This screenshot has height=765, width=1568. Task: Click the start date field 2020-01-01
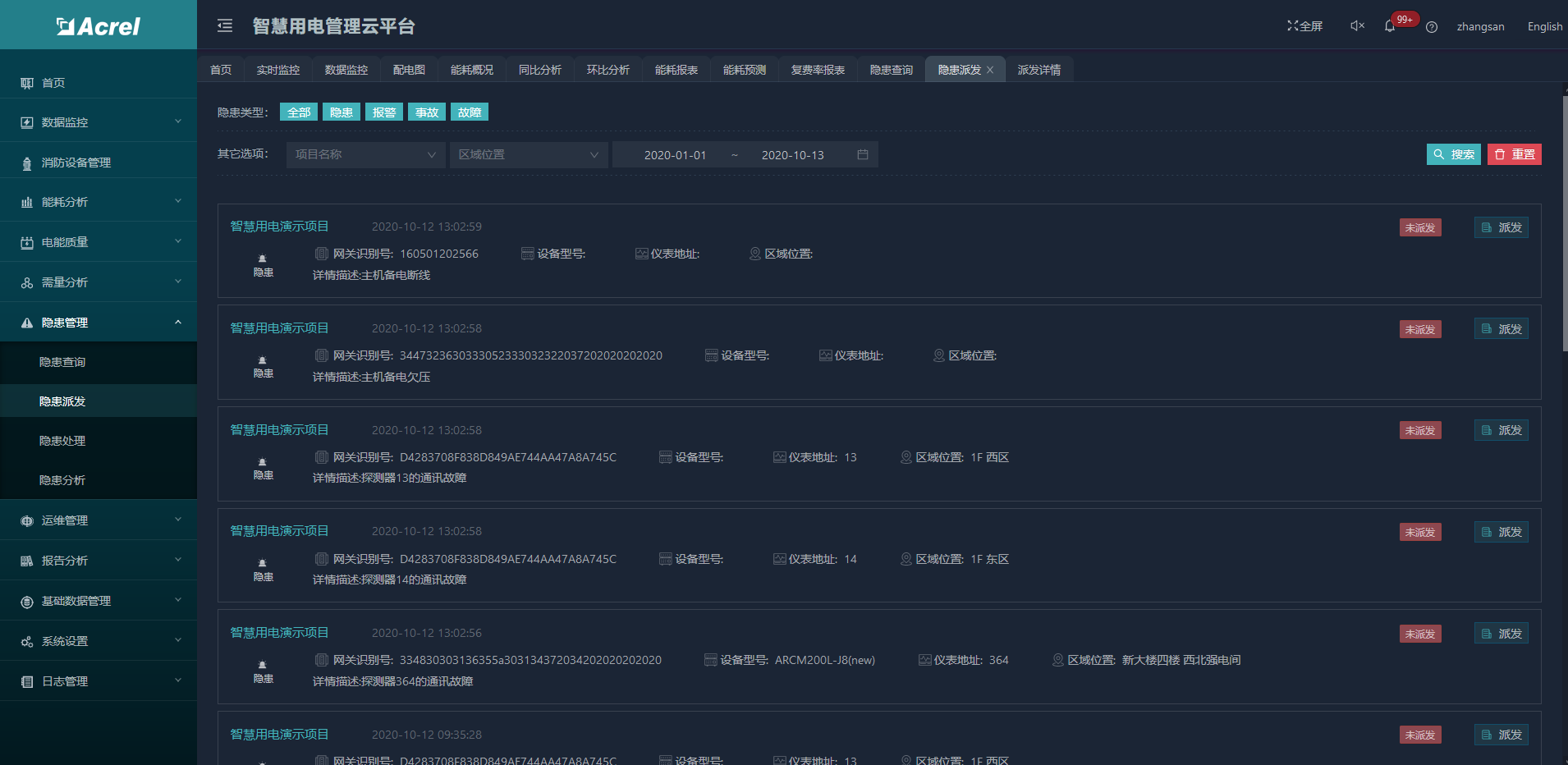point(675,155)
